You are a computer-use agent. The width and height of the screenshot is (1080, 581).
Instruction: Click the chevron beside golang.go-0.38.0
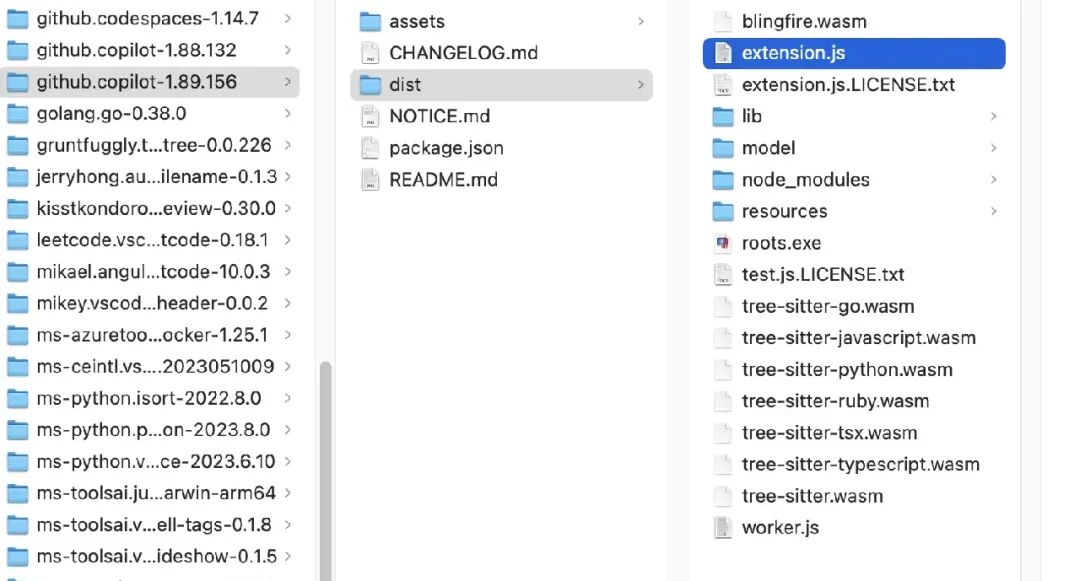click(x=287, y=114)
